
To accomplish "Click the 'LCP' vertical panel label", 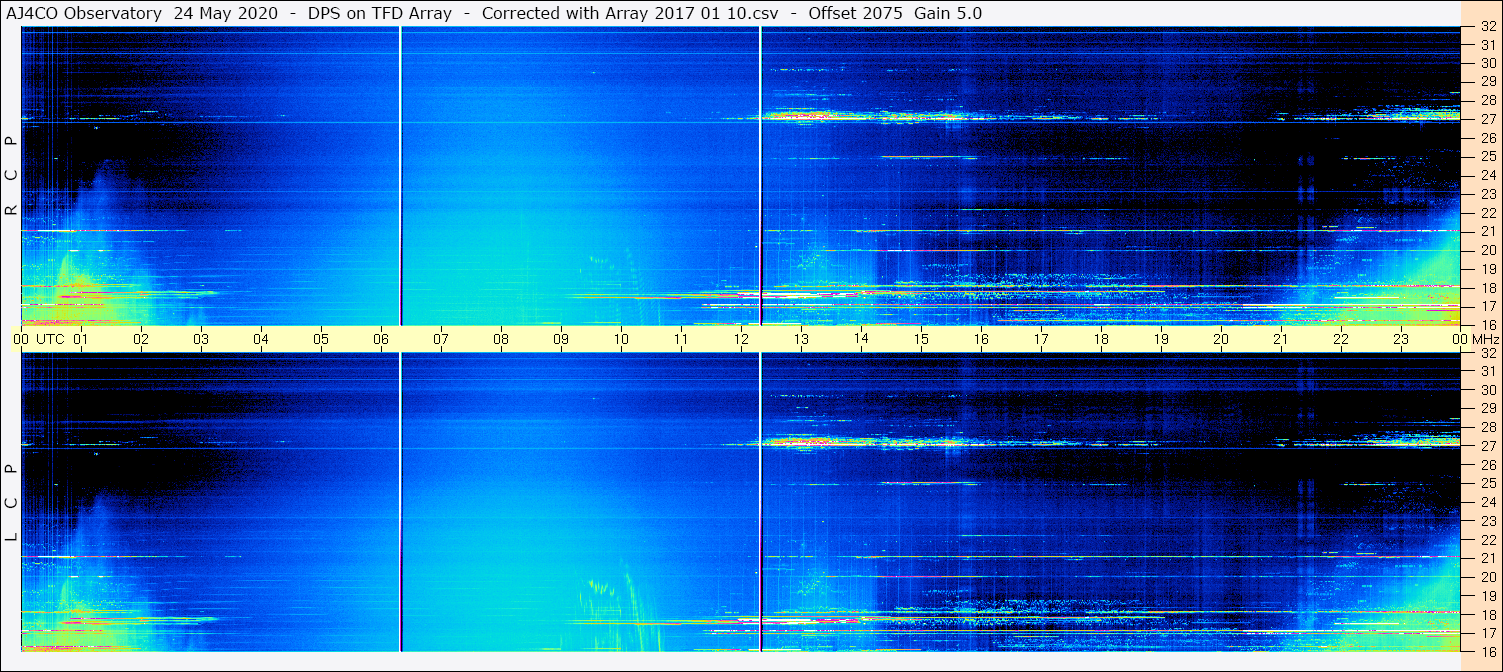I will (x=11, y=503).
